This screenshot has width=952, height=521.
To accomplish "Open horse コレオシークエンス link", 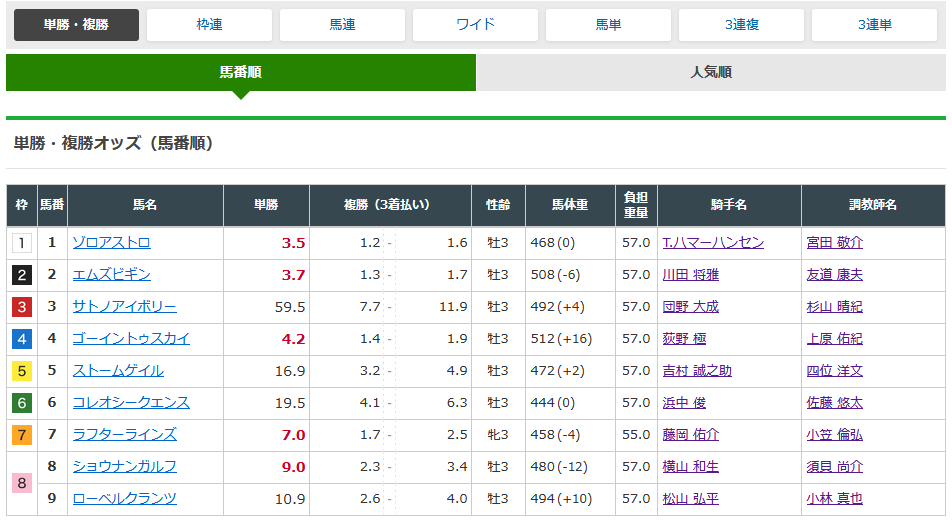I will [131, 403].
